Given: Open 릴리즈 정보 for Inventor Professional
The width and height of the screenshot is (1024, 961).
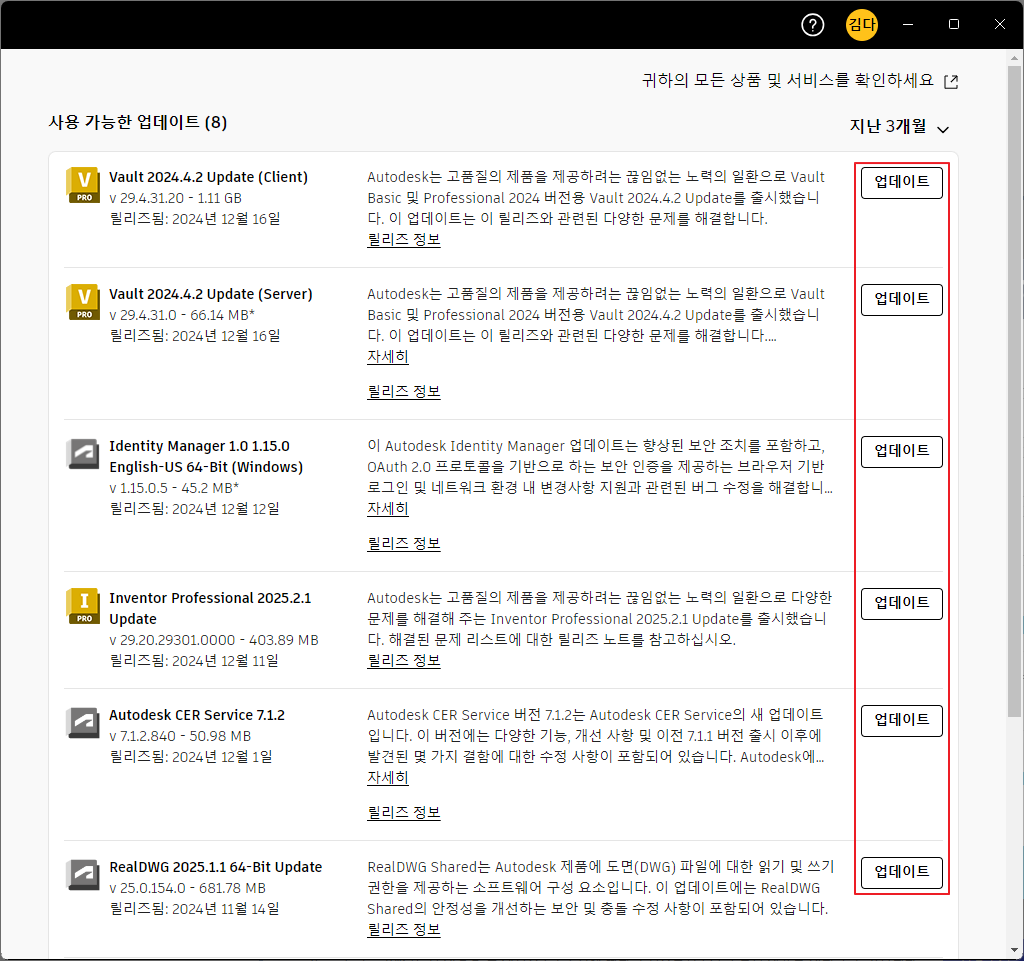Looking at the screenshot, I should (x=404, y=661).
